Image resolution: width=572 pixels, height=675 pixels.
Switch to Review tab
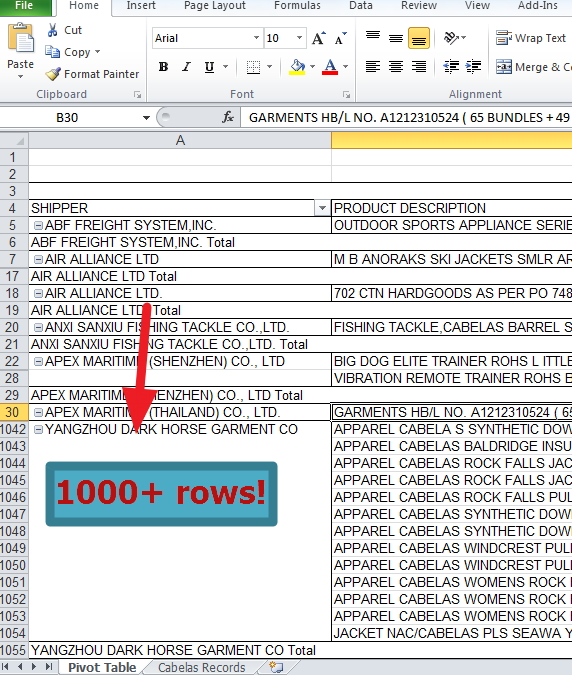(x=419, y=6)
